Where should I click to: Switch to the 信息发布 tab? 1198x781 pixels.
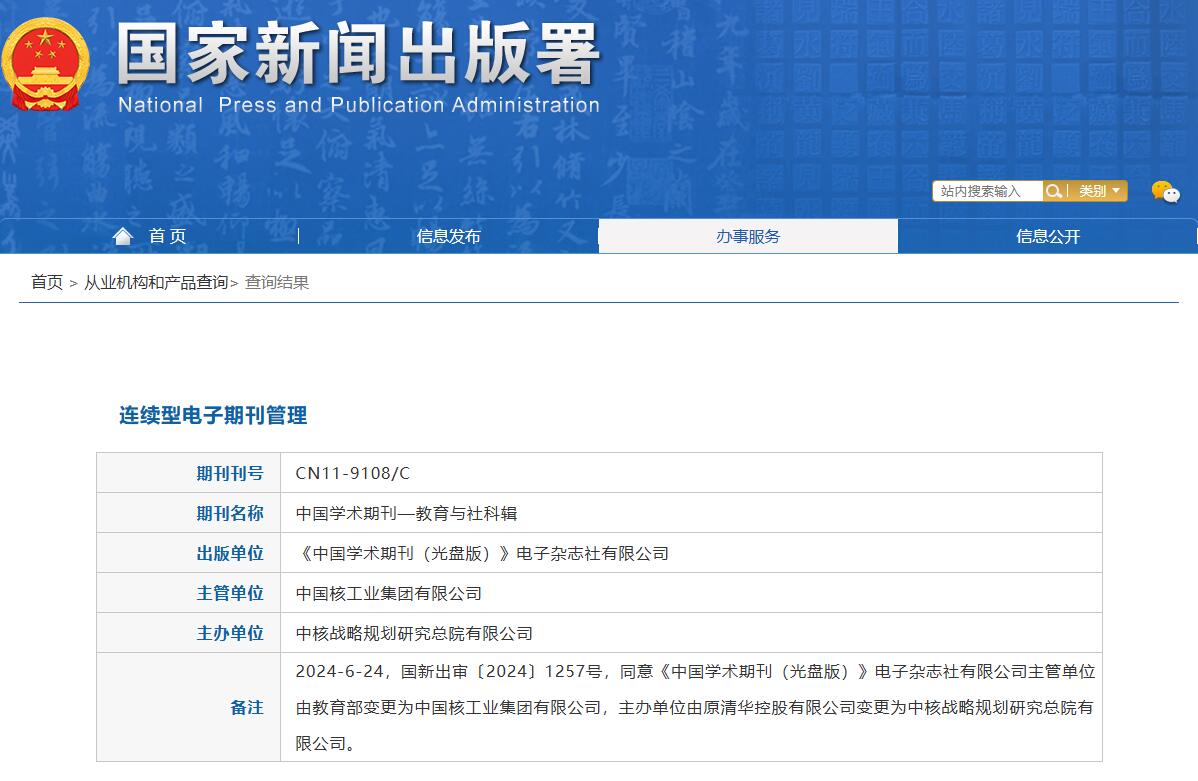point(448,236)
